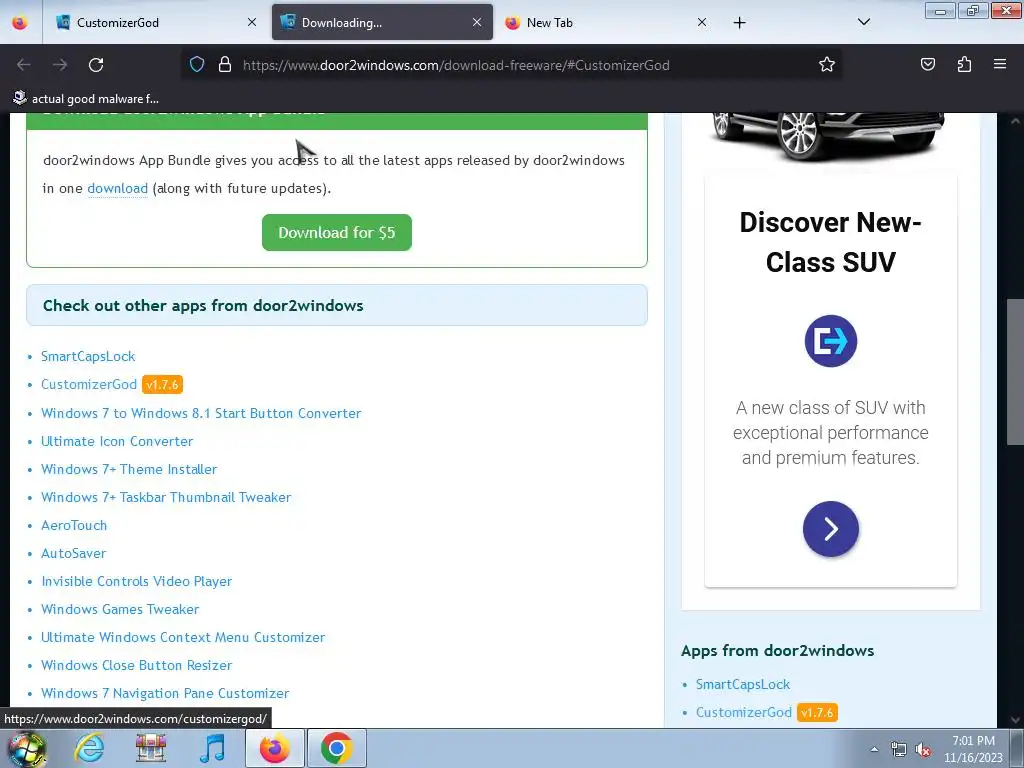Open the tracking protection shield icon
Viewport: 1024px width, 768px height.
click(197, 65)
